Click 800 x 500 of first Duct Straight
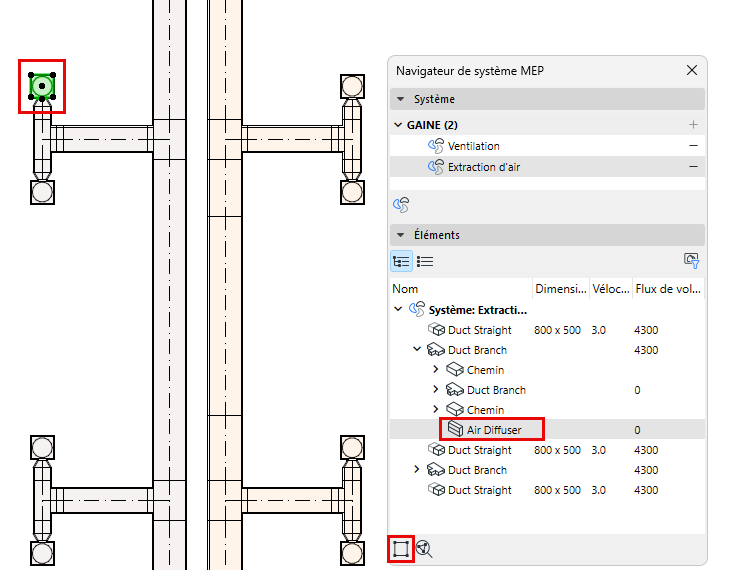 [x=557, y=330]
